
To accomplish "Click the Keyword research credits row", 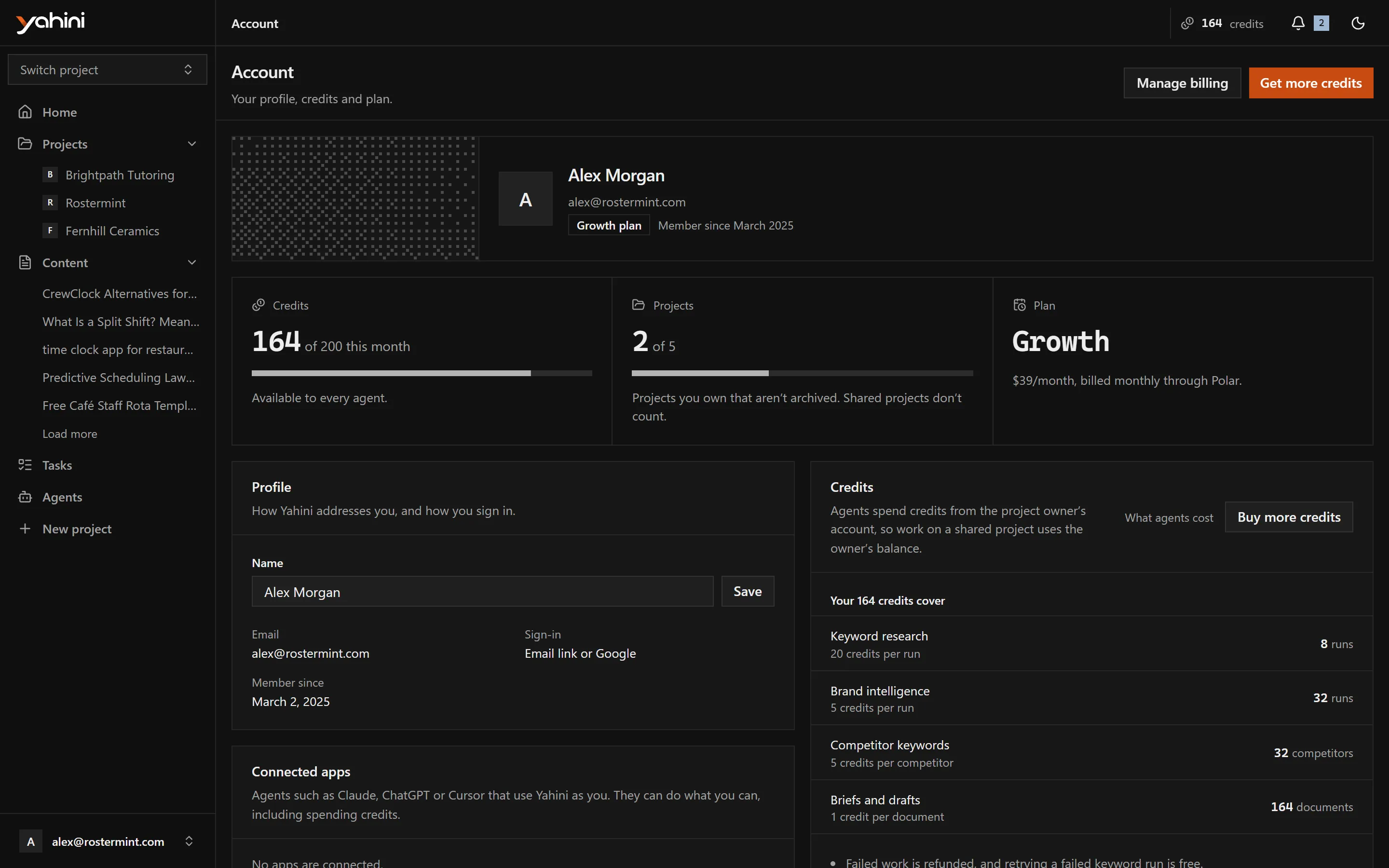I will point(1091,644).
